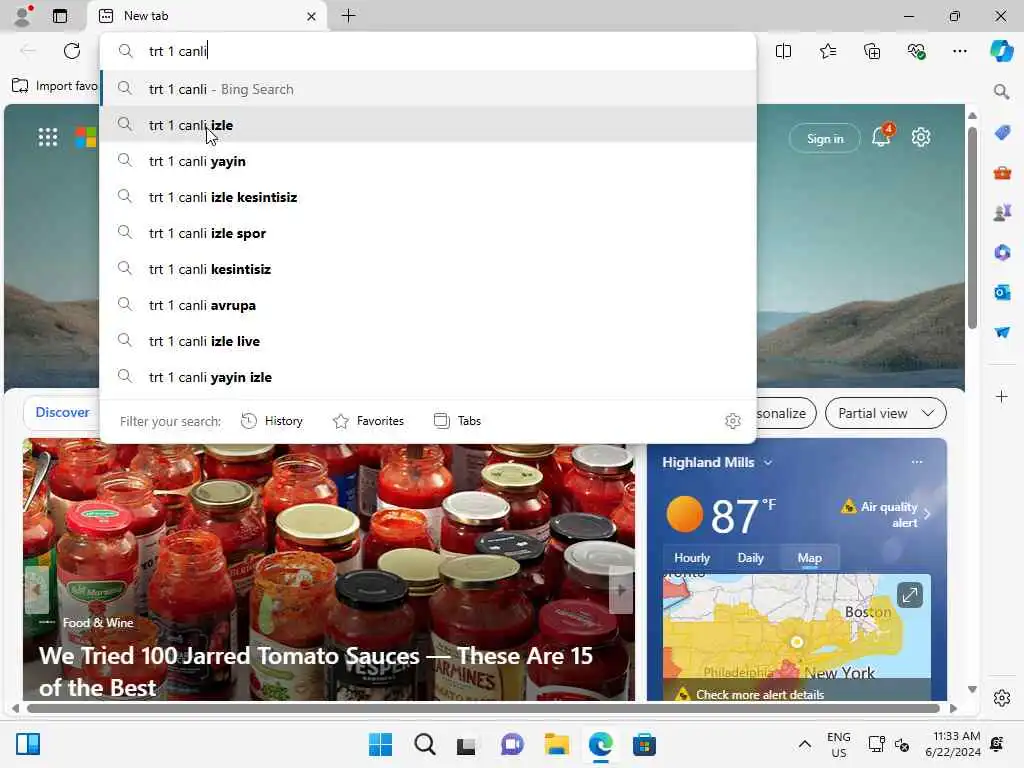Go to next carousel story arrow

tap(620, 590)
